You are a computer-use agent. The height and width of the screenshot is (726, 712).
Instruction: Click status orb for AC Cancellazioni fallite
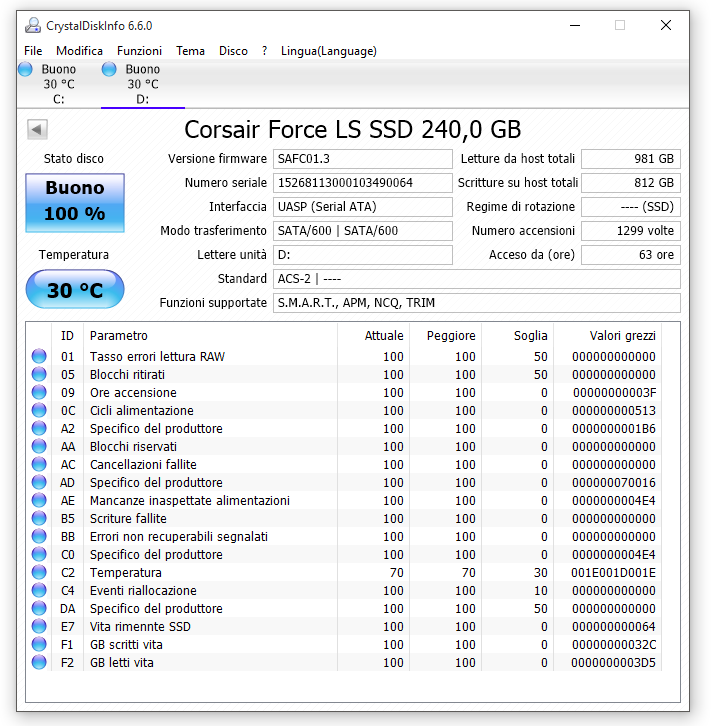(x=39, y=464)
